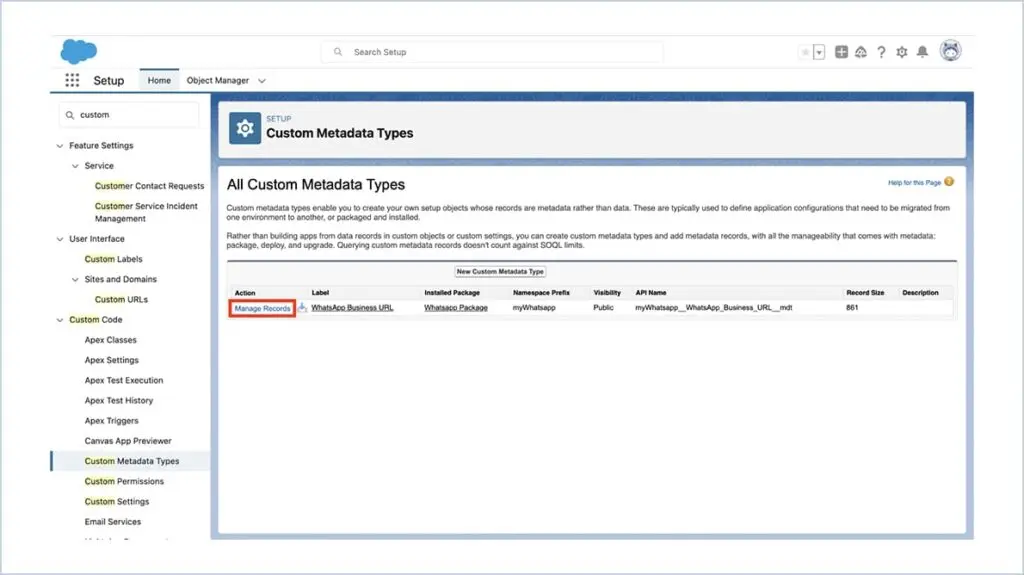Click the Label column header
Viewport: 1024px width, 575px height.
pyautogui.click(x=320, y=293)
